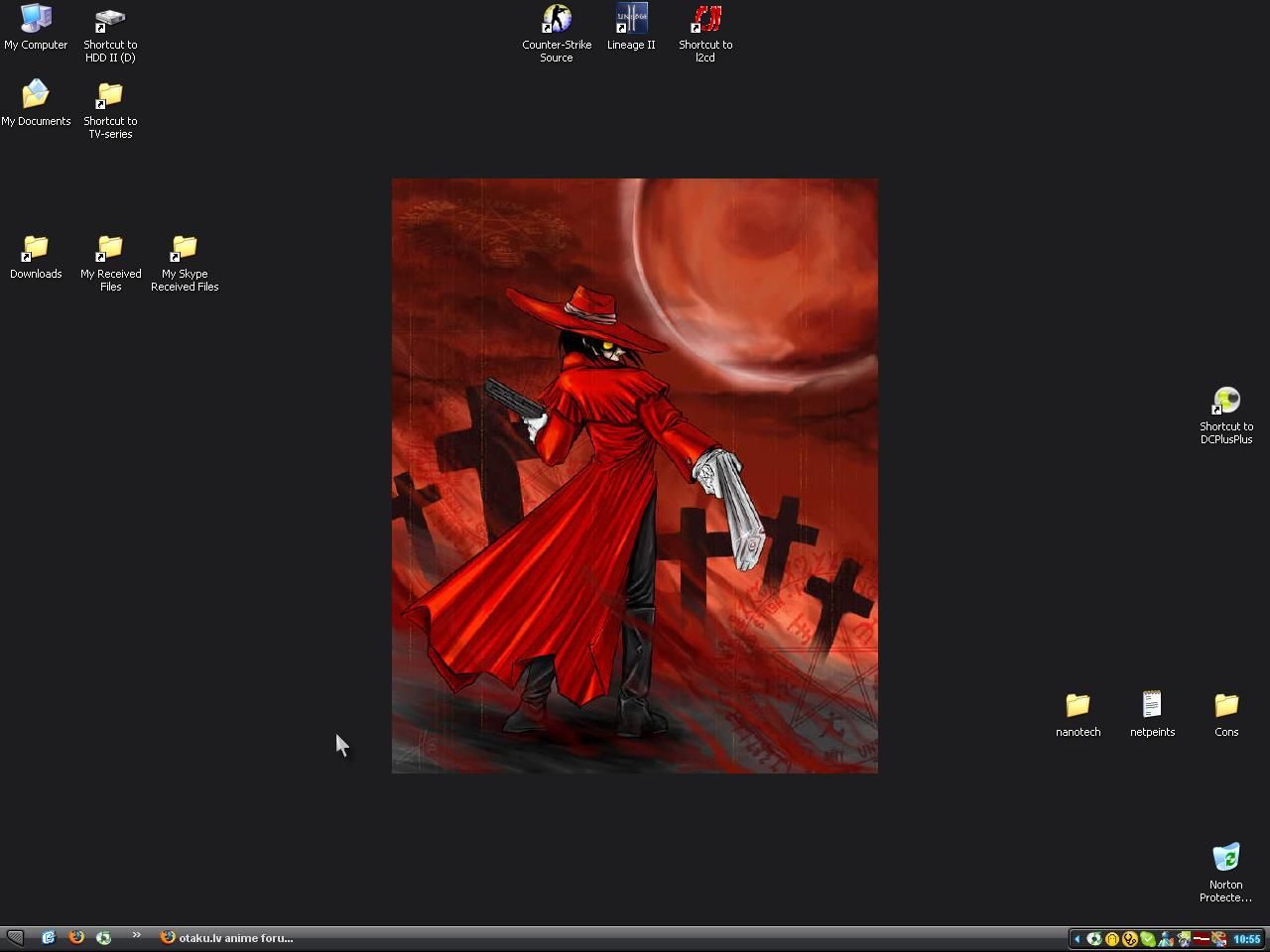Click the Skype green checkmark tray icon
Screen dimensions: 1270x952
(1148, 939)
